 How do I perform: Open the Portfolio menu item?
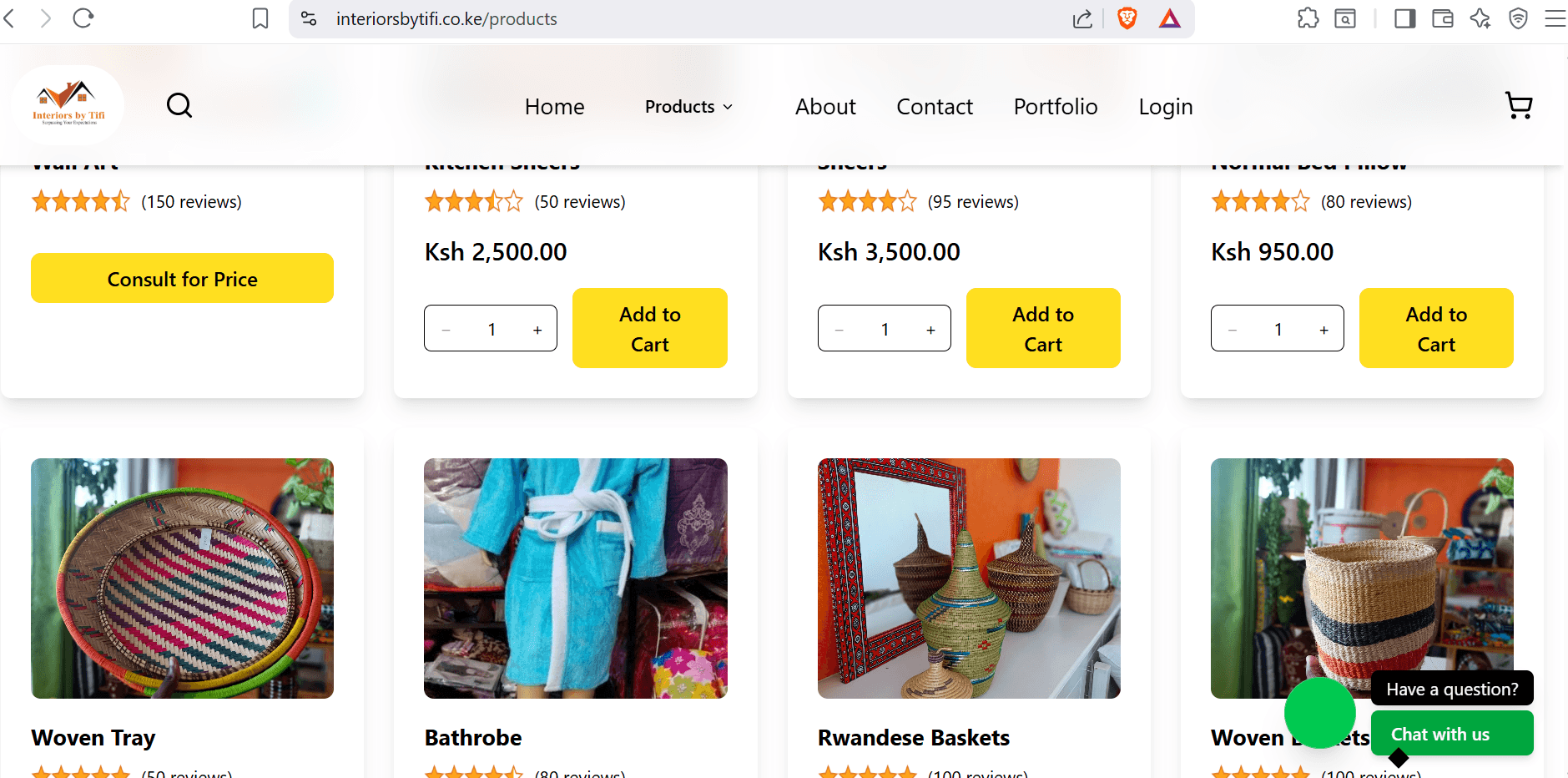point(1056,107)
